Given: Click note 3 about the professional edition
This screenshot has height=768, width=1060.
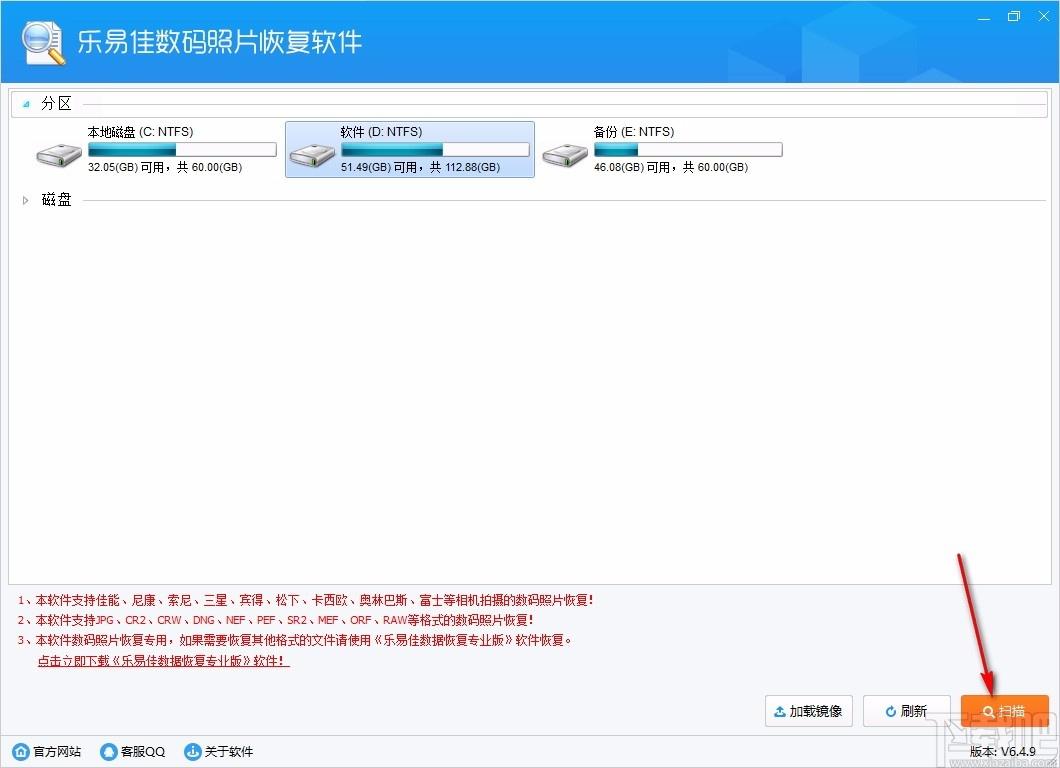Looking at the screenshot, I should tap(295, 640).
